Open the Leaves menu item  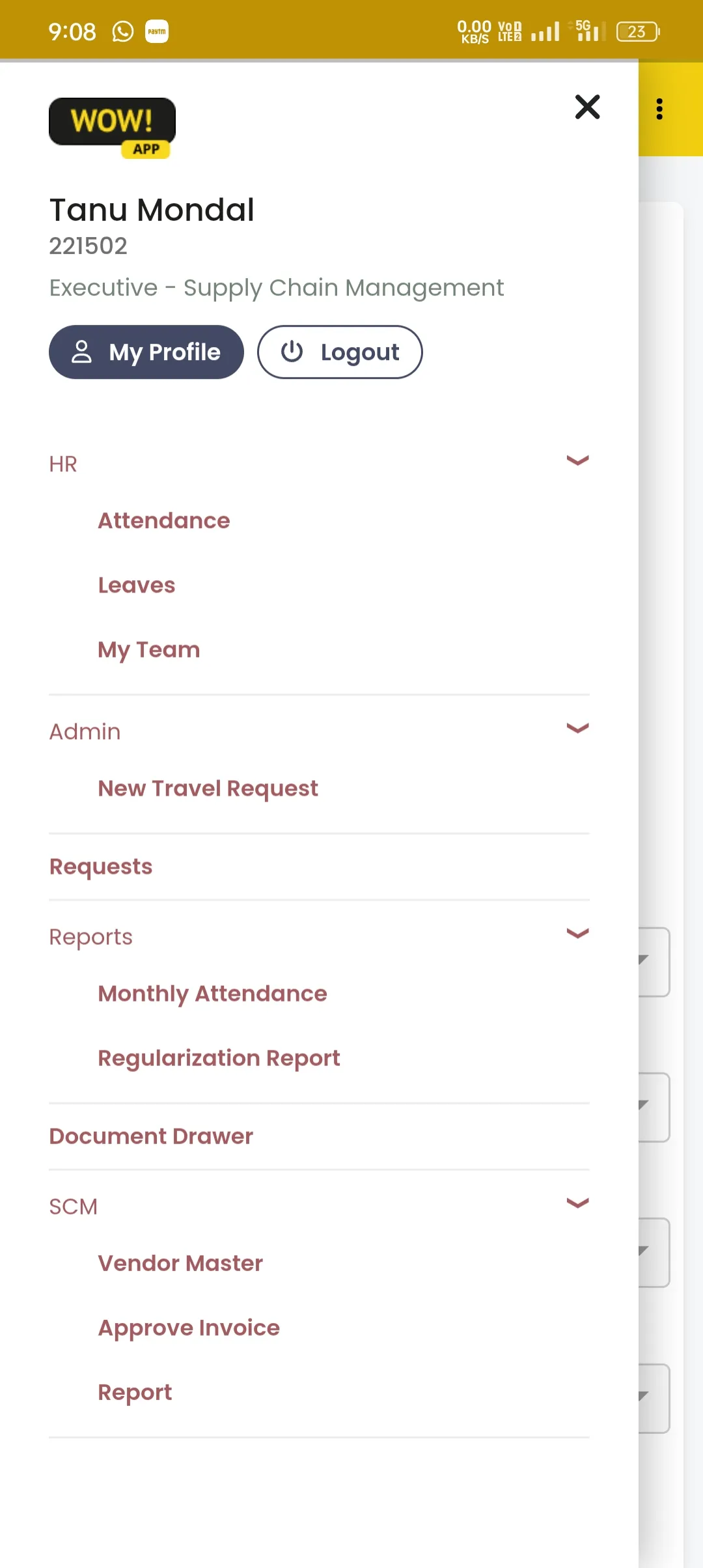click(x=137, y=585)
